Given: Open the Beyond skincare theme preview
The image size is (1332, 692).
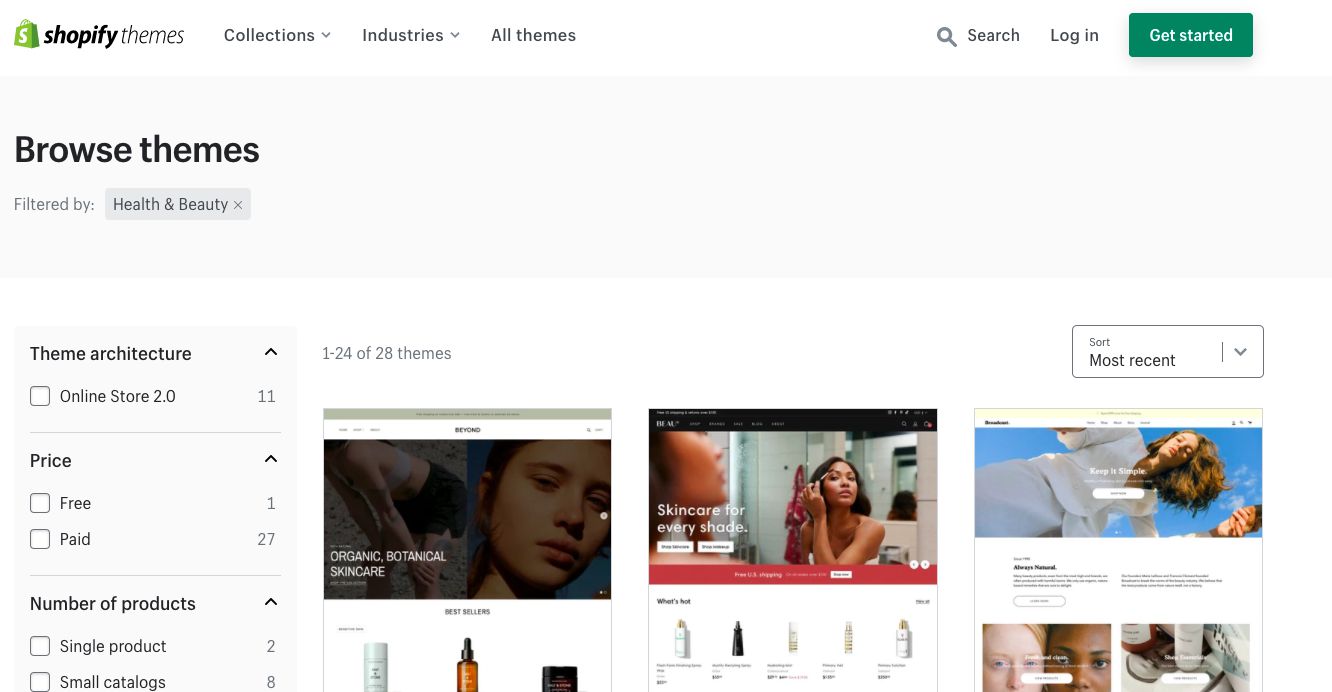Looking at the screenshot, I should tap(467, 550).
